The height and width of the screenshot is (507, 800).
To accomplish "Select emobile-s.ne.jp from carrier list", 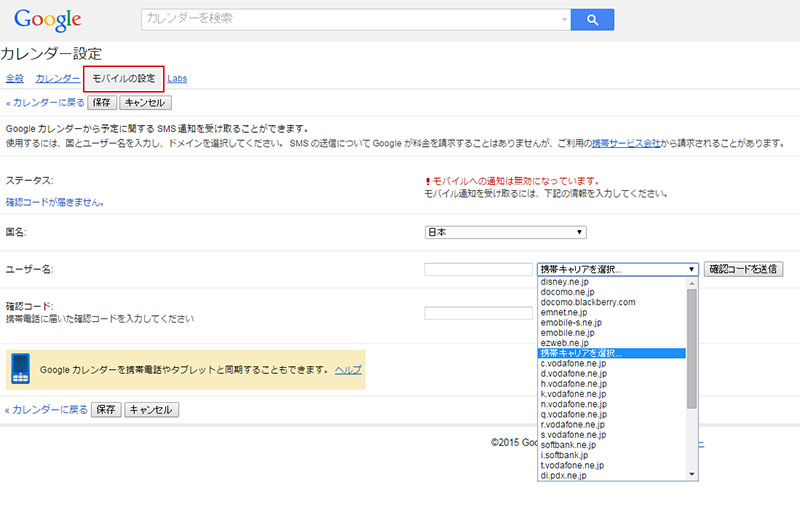I will 612,322.
